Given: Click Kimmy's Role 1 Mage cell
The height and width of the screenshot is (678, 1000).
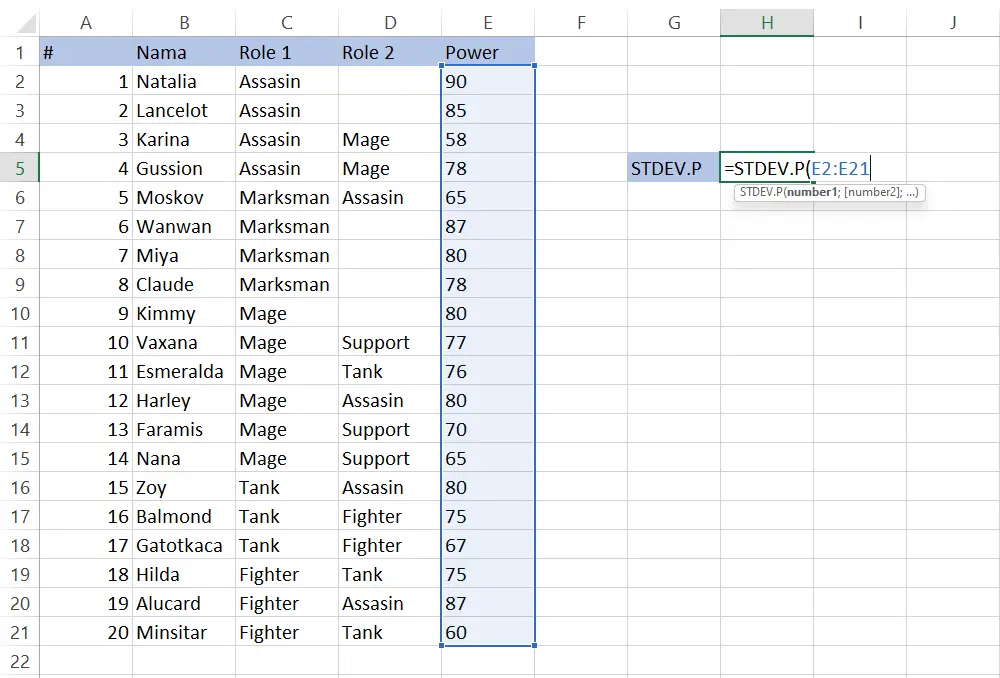Looking at the screenshot, I should (287, 313).
